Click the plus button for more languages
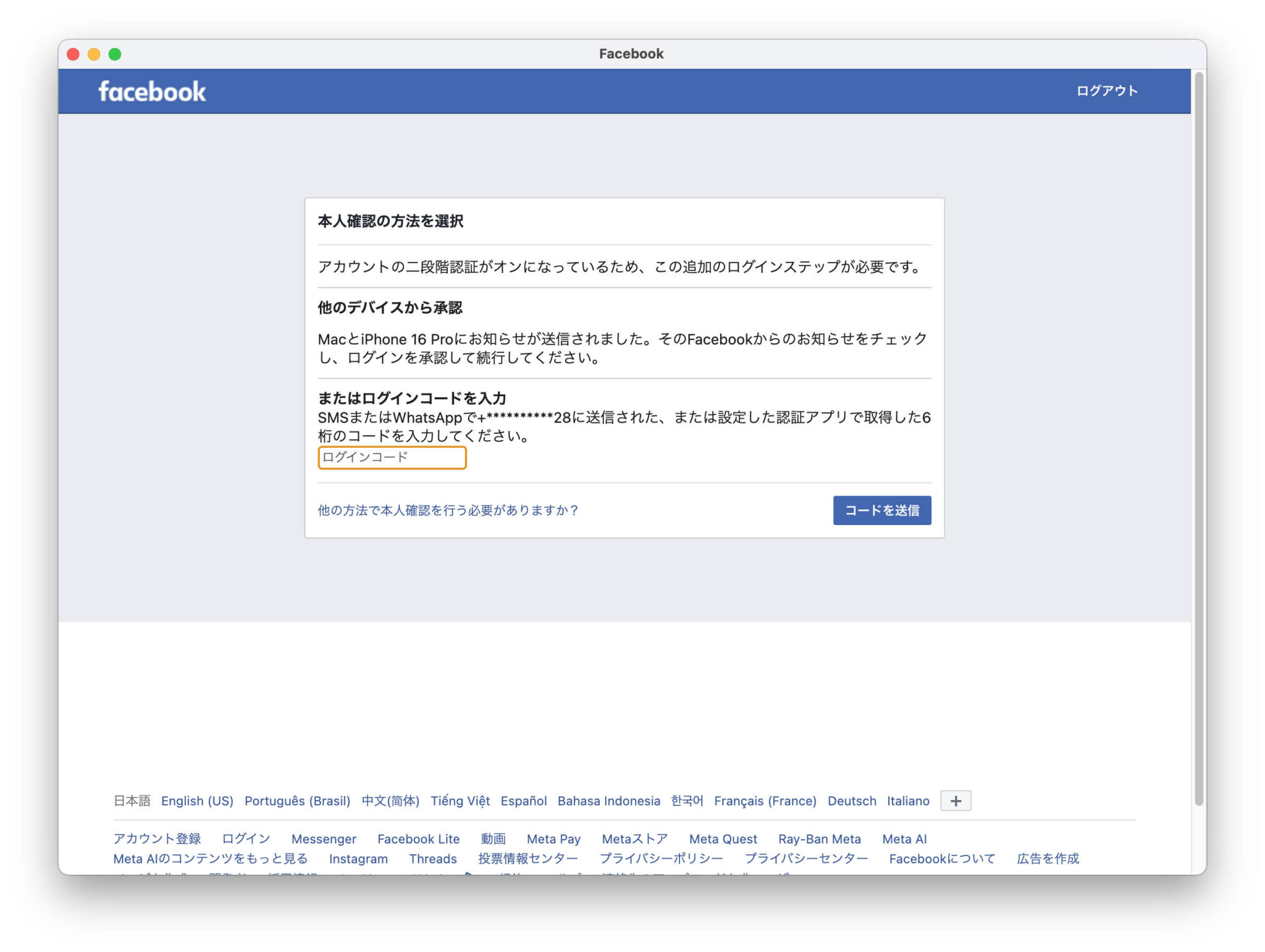The image size is (1265, 952). [x=955, y=801]
